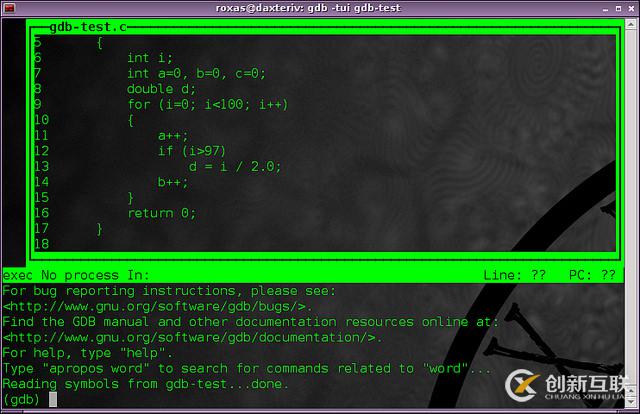640x414 pixels.
Task: Click the 'Reading symbols from gdb-test...done.' line
Action: 146,384
